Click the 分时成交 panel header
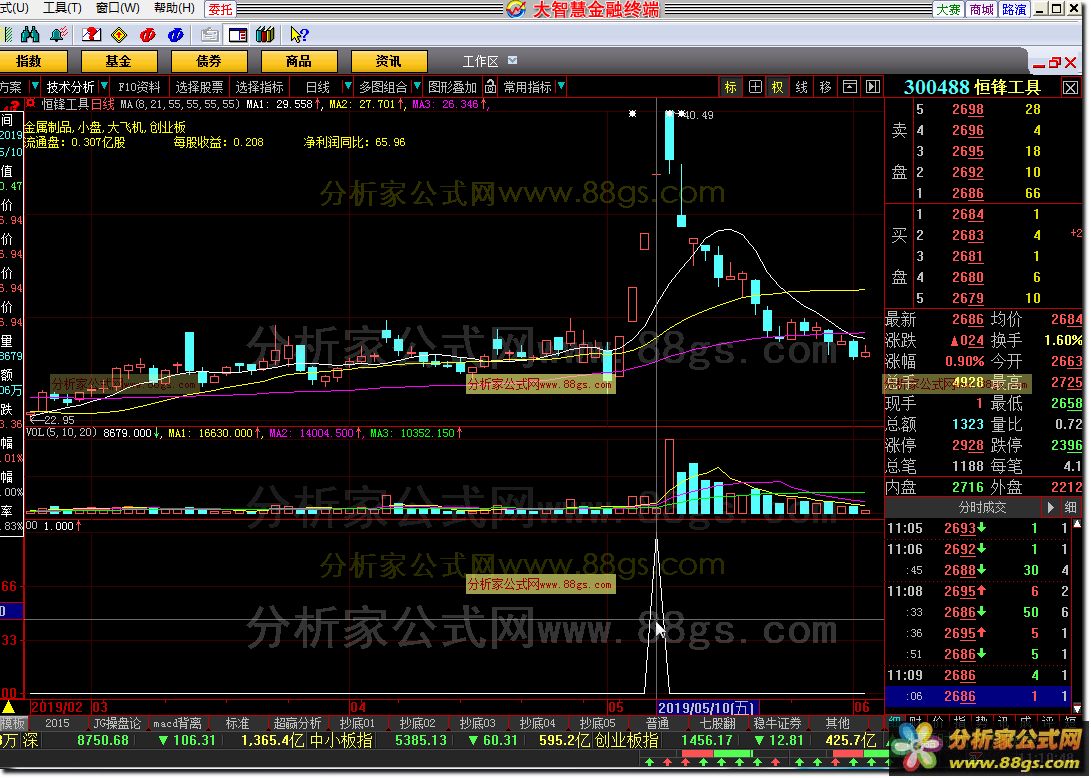The width and height of the screenshot is (1091, 778). click(982, 507)
